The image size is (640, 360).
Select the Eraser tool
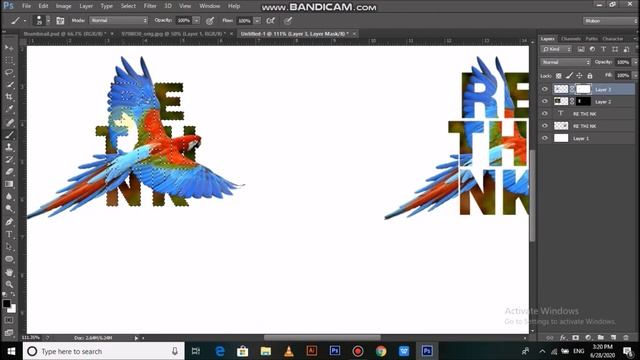point(9,172)
